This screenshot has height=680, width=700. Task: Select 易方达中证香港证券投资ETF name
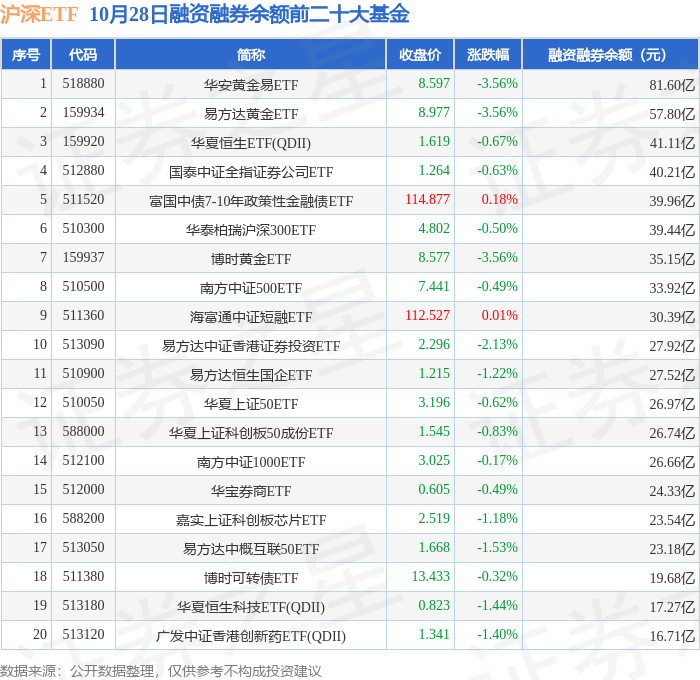251,346
